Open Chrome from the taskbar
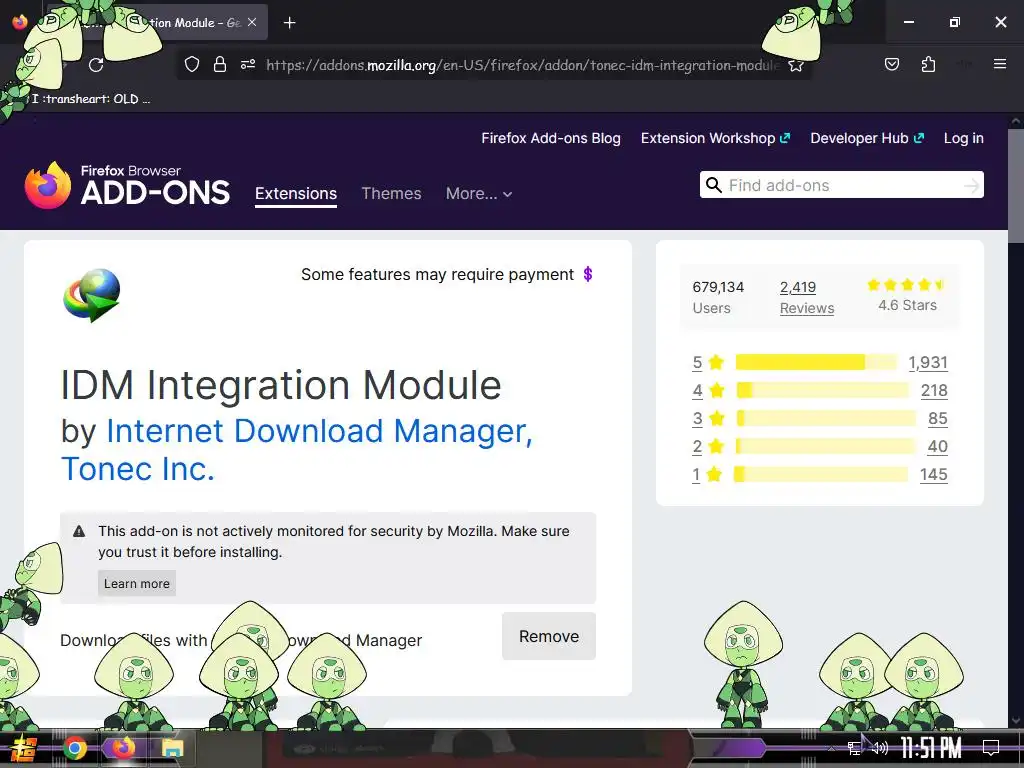 coord(75,748)
